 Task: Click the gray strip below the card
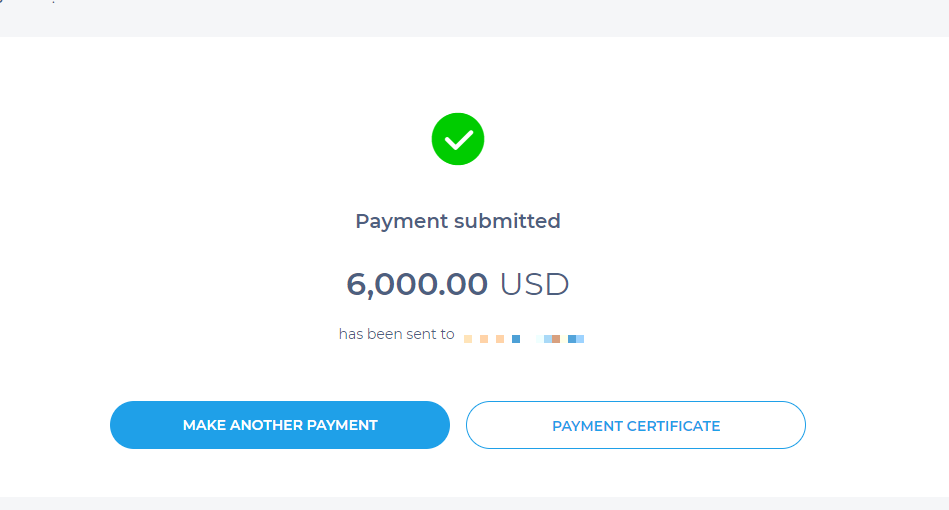(x=474, y=503)
